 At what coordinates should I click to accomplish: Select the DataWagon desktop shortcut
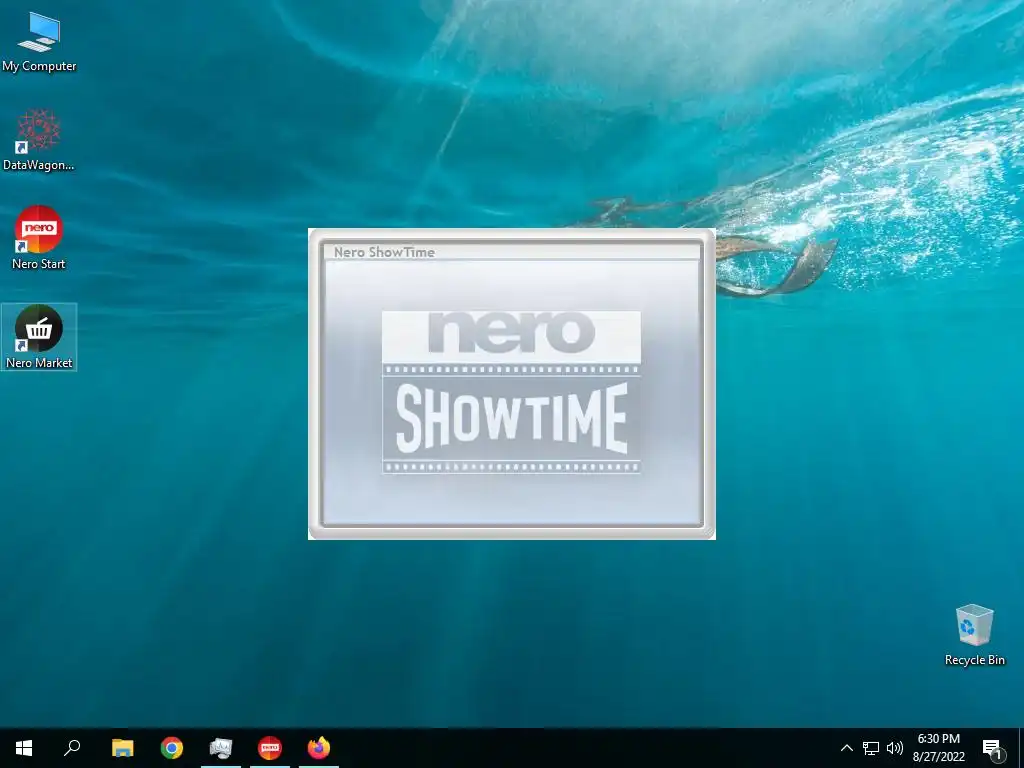[39, 140]
